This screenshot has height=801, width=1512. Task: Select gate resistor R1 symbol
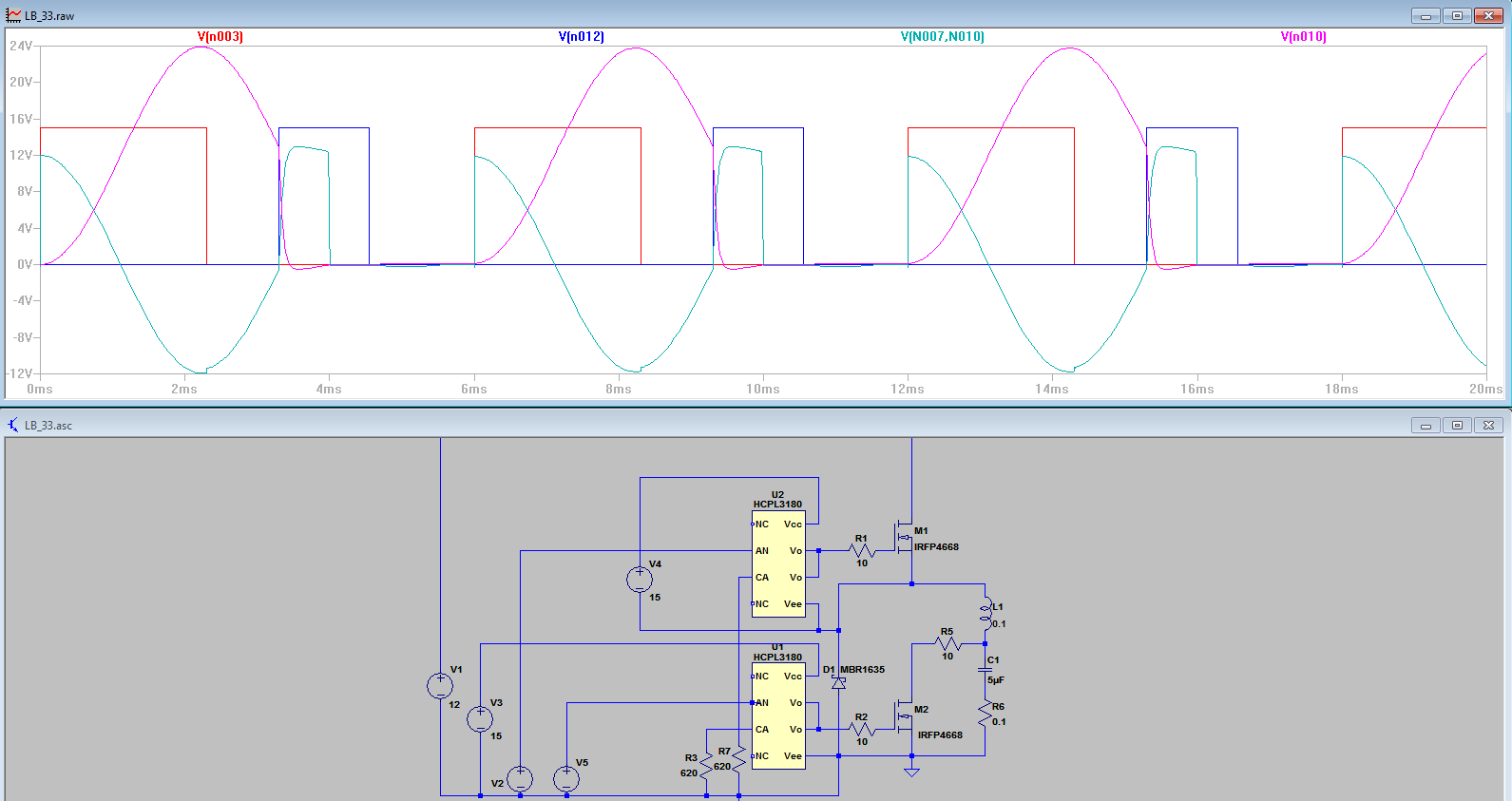[861, 550]
